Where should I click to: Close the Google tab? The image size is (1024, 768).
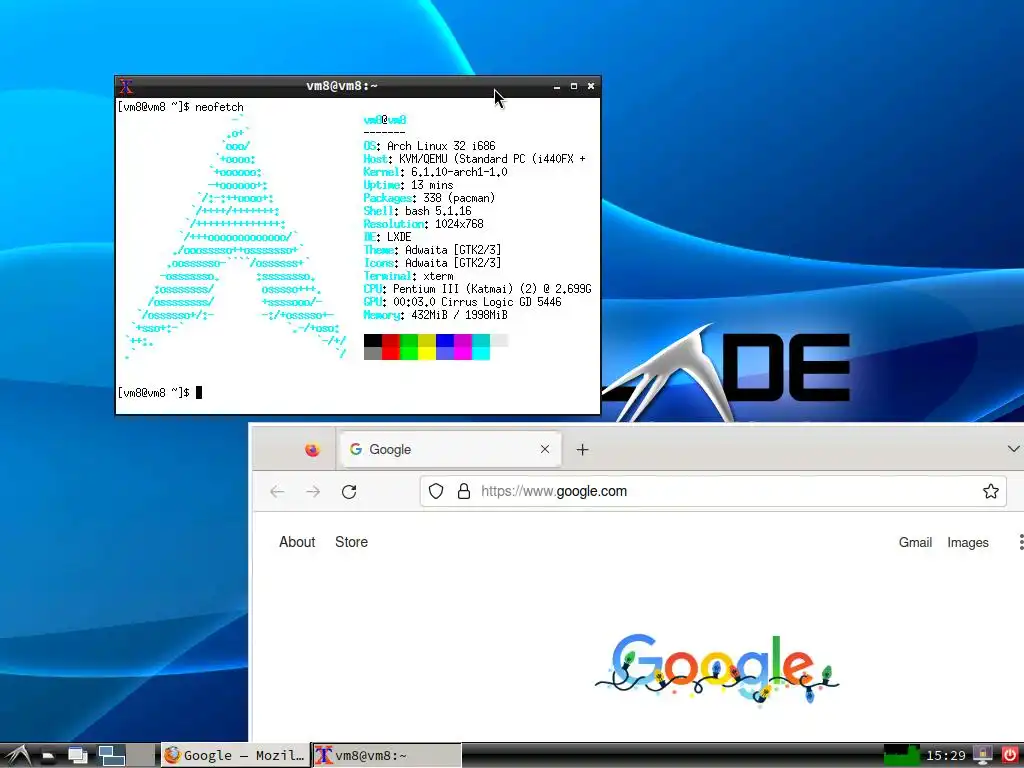pyautogui.click(x=545, y=449)
